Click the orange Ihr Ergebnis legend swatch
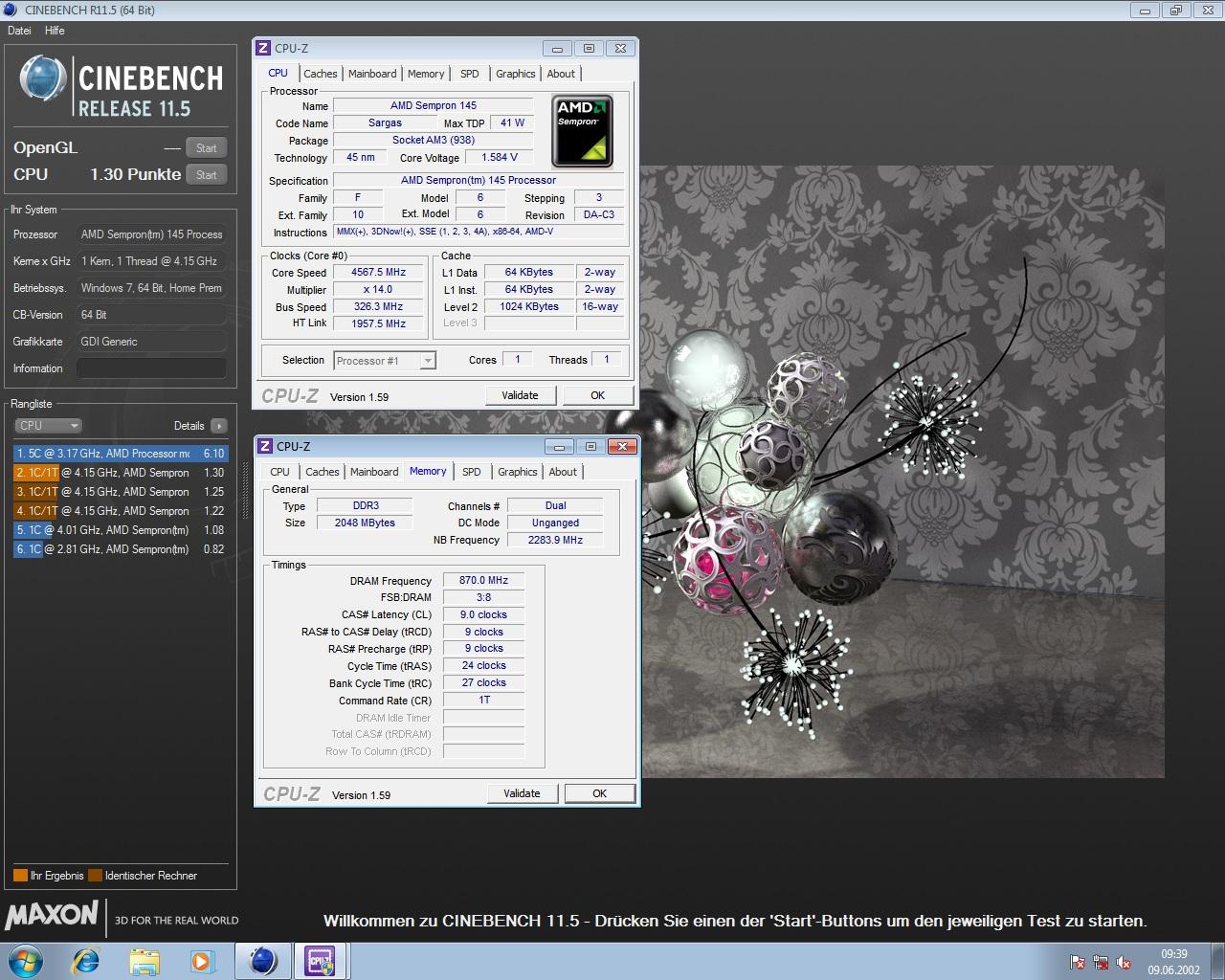 (20, 876)
